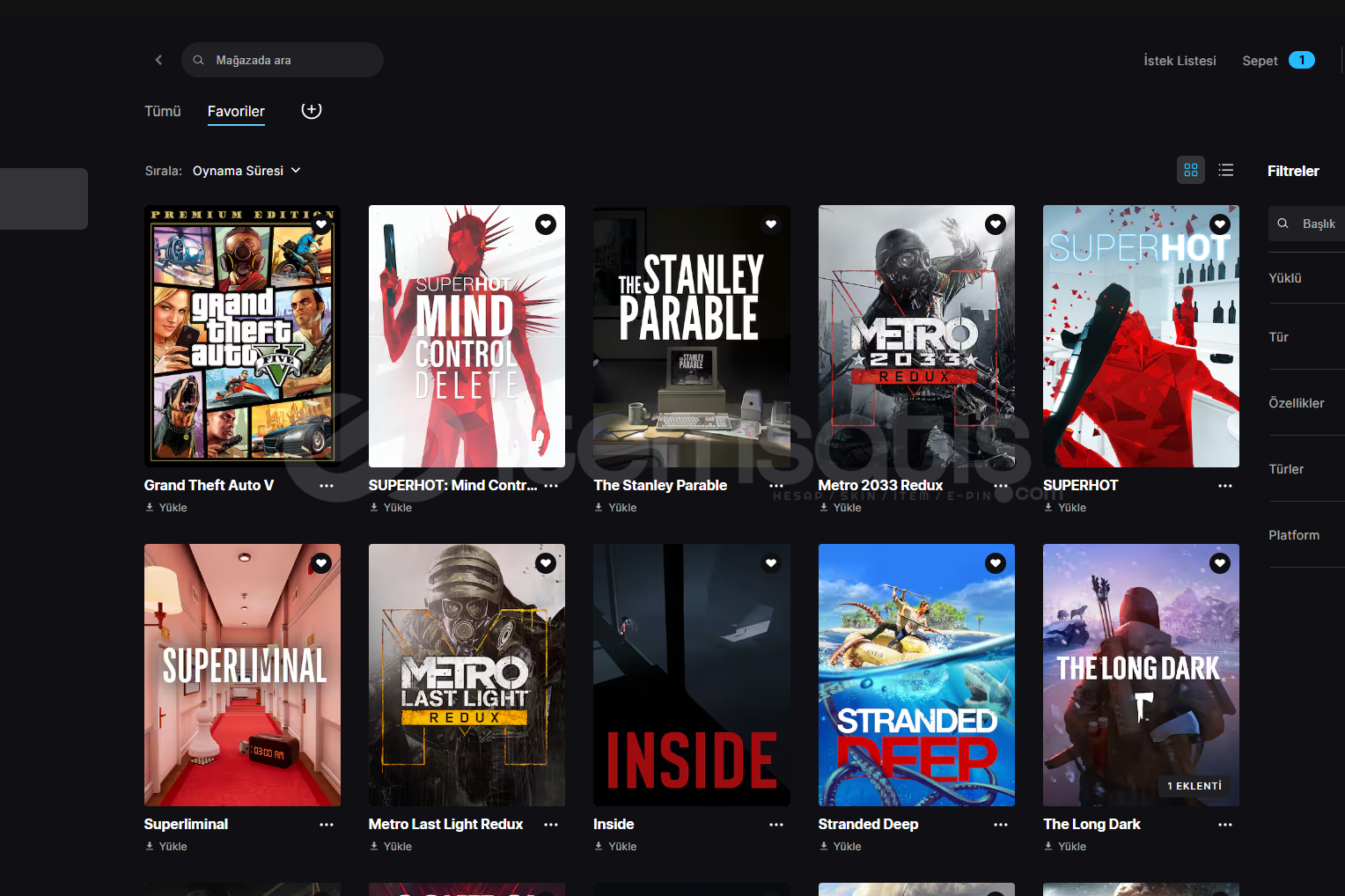Open Grand Theft Auto V cover thumbnail
Viewport: 1345px width, 896px height.
click(242, 336)
